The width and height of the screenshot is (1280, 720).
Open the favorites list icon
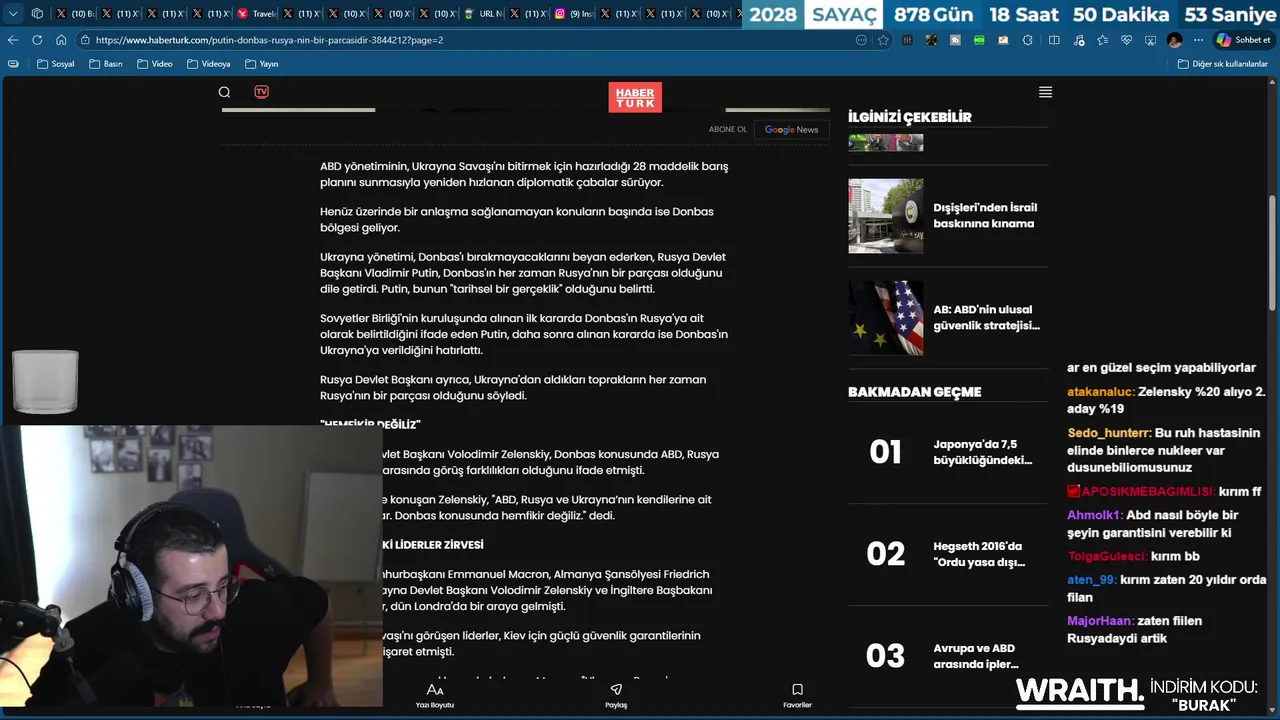click(1102, 40)
